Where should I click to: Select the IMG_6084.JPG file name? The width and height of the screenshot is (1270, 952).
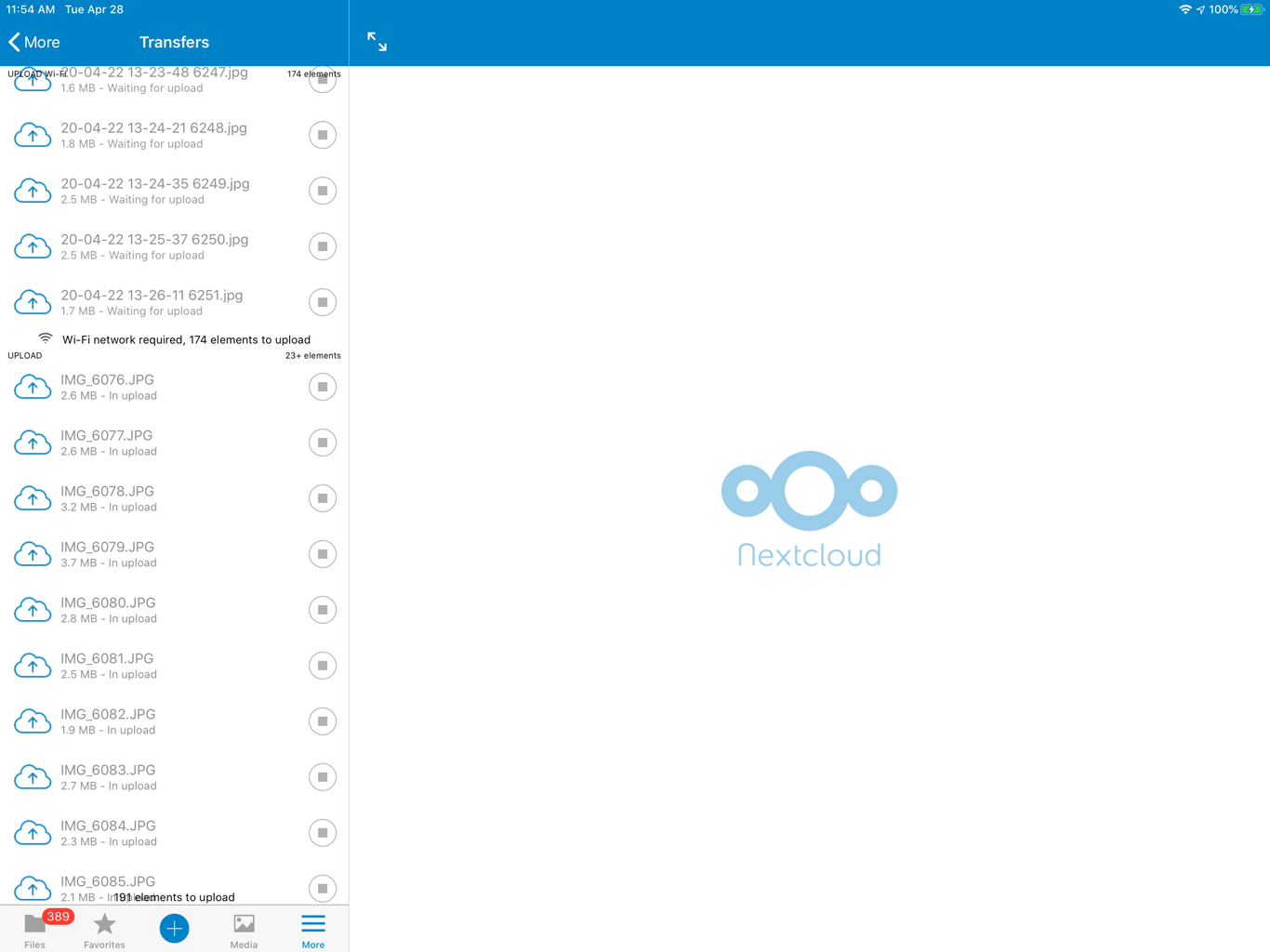(x=108, y=826)
